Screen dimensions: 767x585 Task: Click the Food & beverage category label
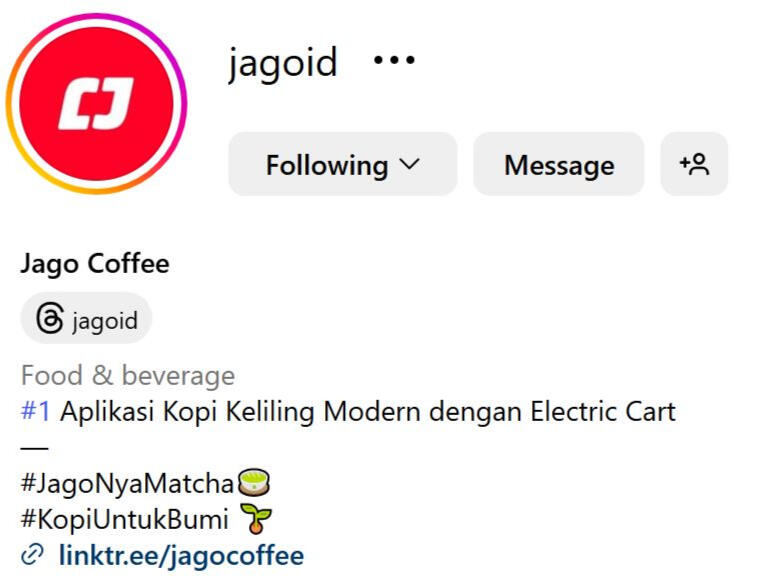[128, 376]
